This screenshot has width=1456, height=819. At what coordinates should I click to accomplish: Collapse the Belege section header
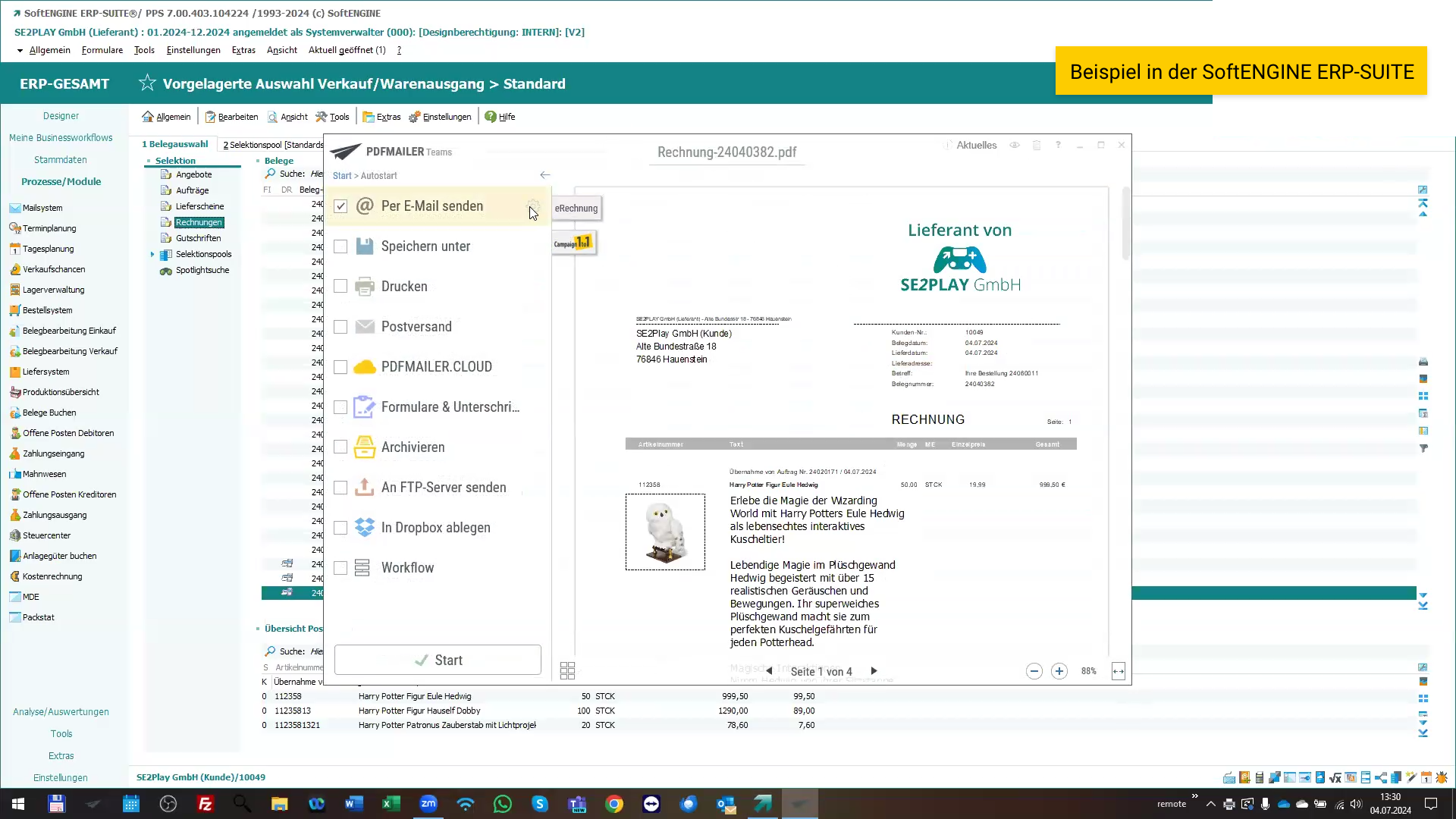coord(258,161)
